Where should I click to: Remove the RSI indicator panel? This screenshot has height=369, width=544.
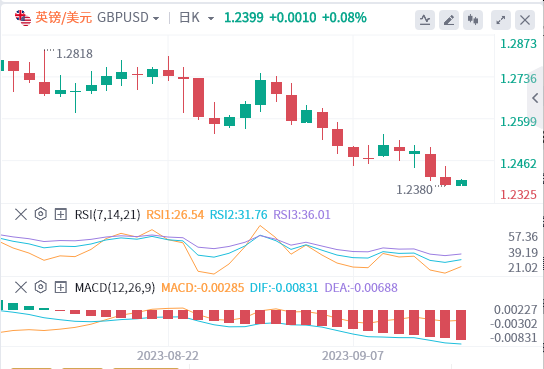click(21, 214)
